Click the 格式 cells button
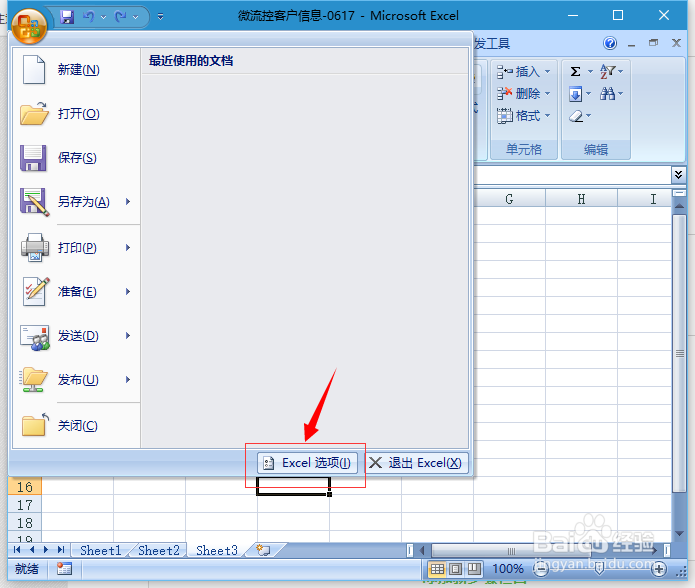 tap(523, 116)
